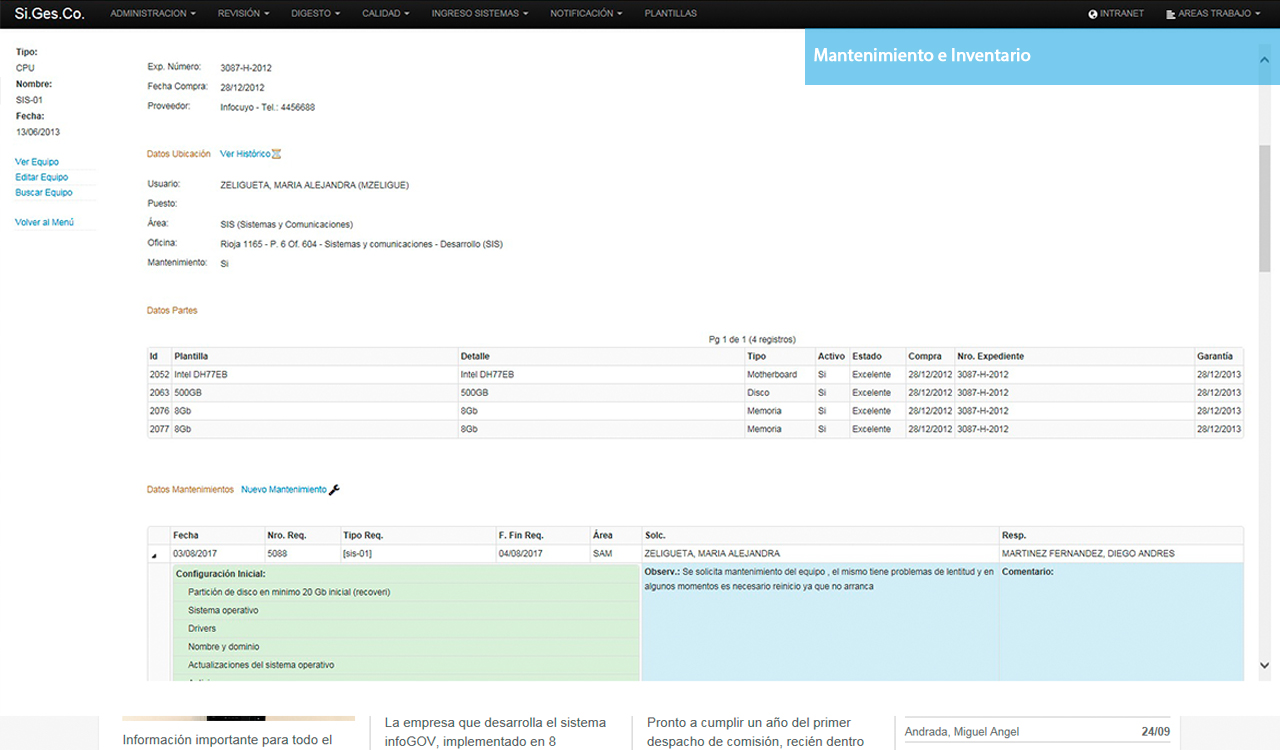This screenshot has width=1280, height=750.
Task: Open the Digesto menu
Action: pos(315,14)
